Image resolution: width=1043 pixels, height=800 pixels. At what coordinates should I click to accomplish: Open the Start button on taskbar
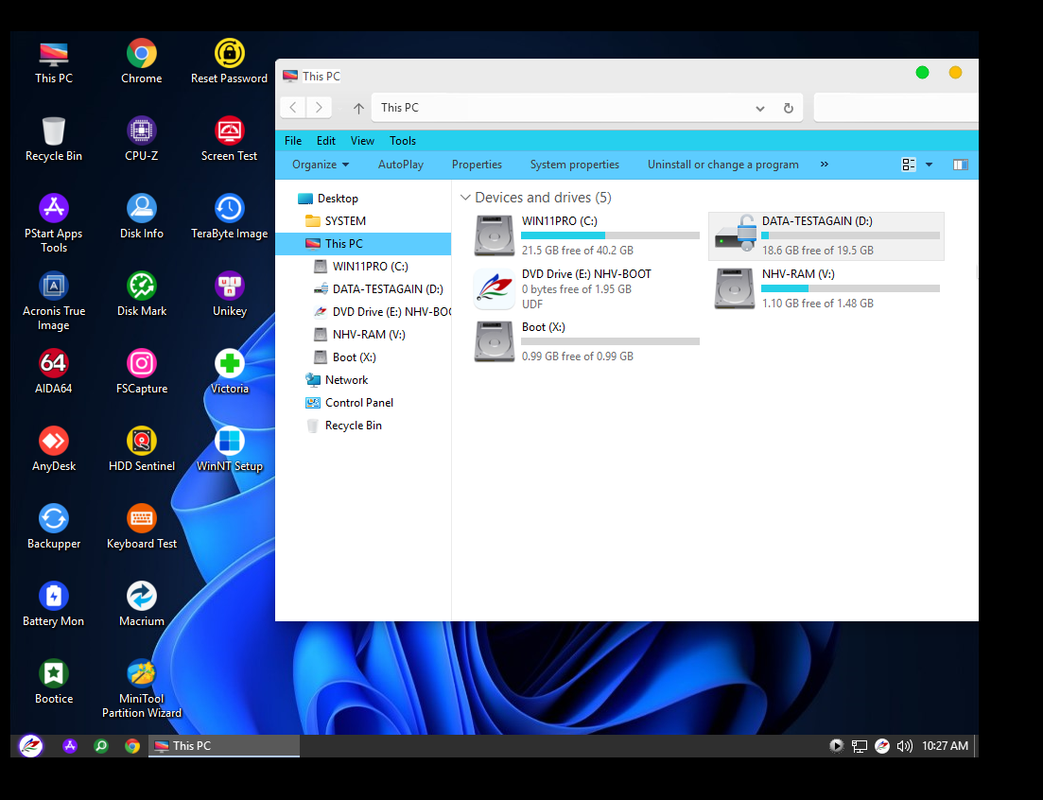pyautogui.click(x=31, y=745)
